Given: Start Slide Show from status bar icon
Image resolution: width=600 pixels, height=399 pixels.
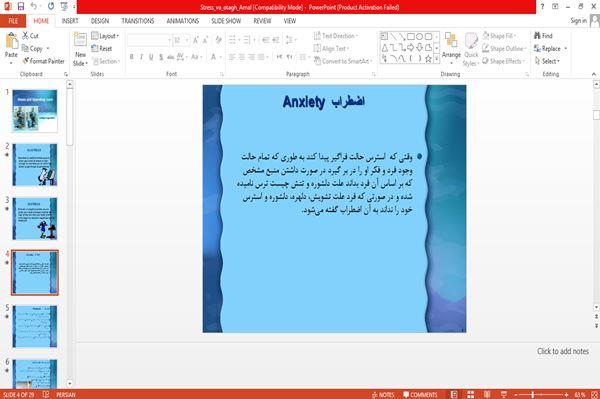Looking at the screenshot, I should click(504, 394).
